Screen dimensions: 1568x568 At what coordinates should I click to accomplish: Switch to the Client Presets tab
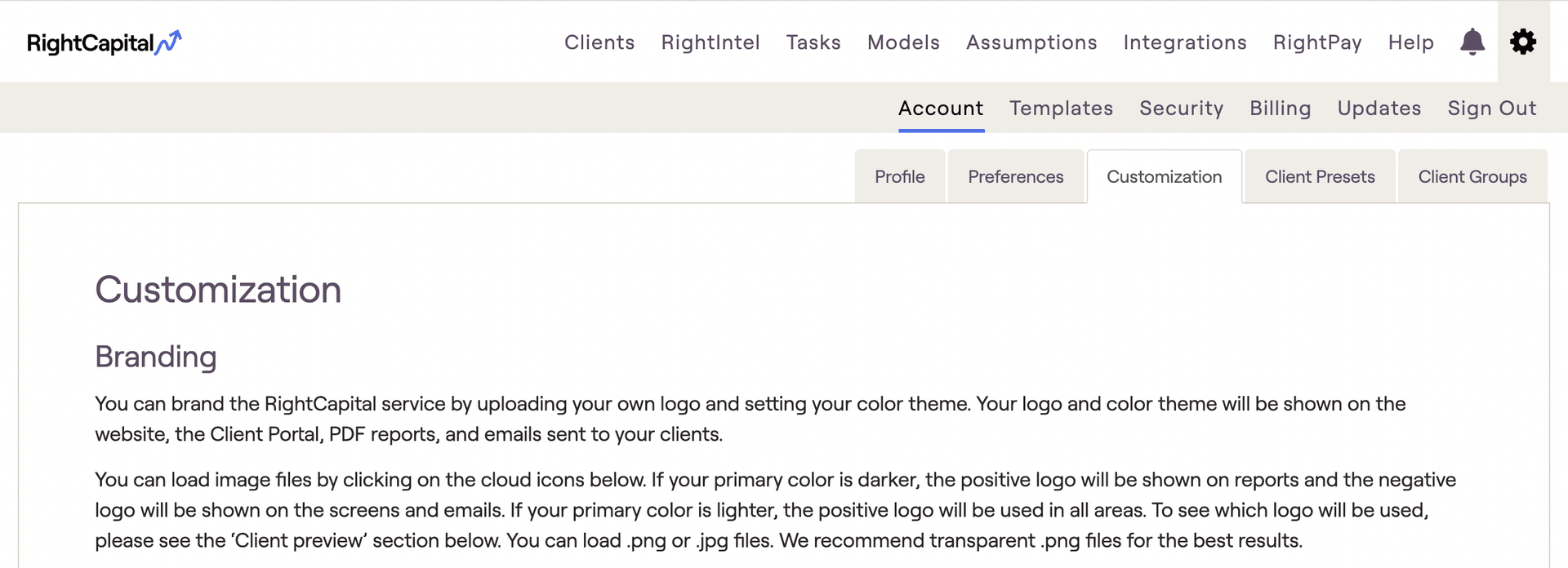1320,176
